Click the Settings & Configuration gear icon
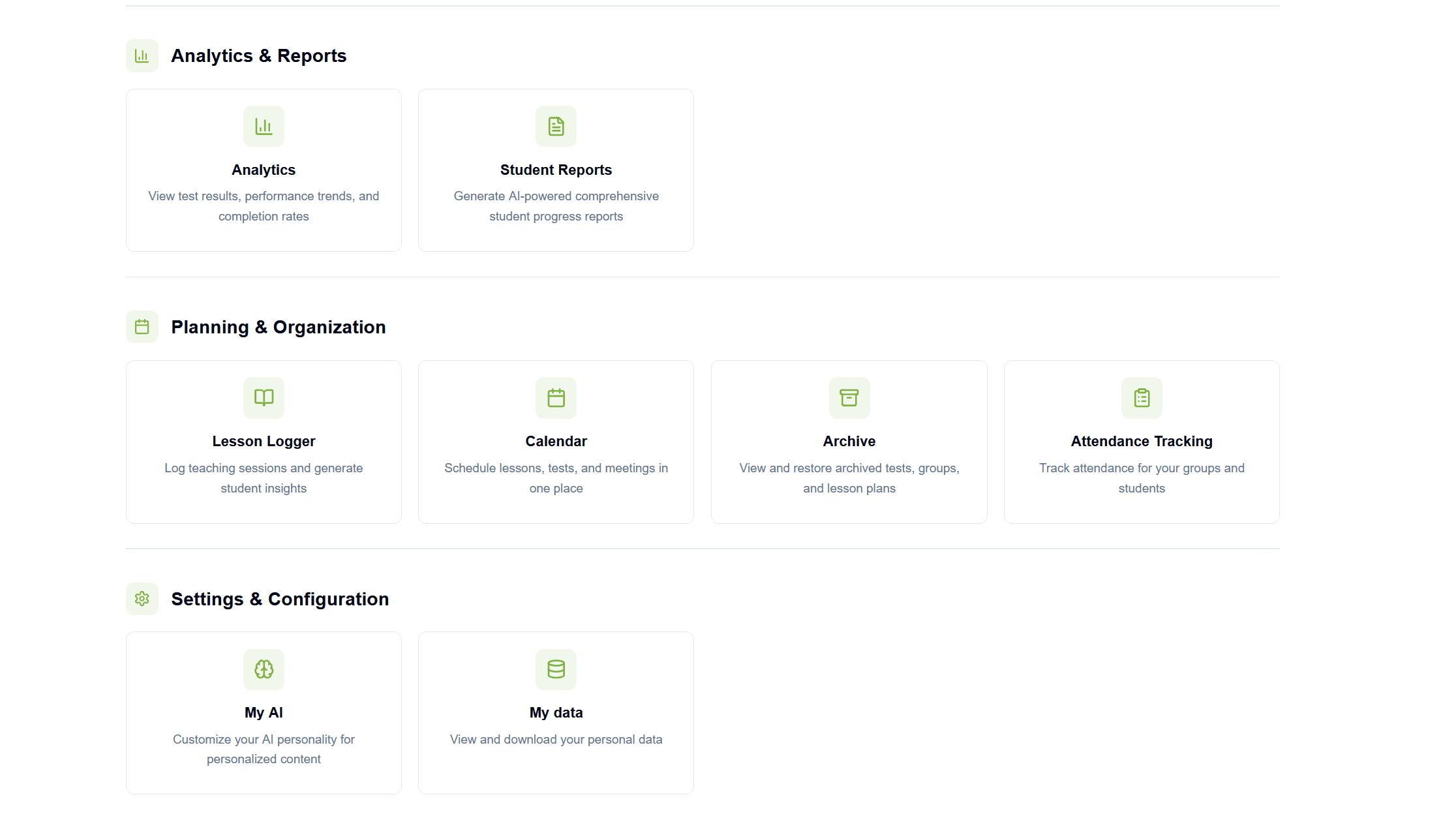The height and width of the screenshot is (818, 1456). pyautogui.click(x=142, y=598)
